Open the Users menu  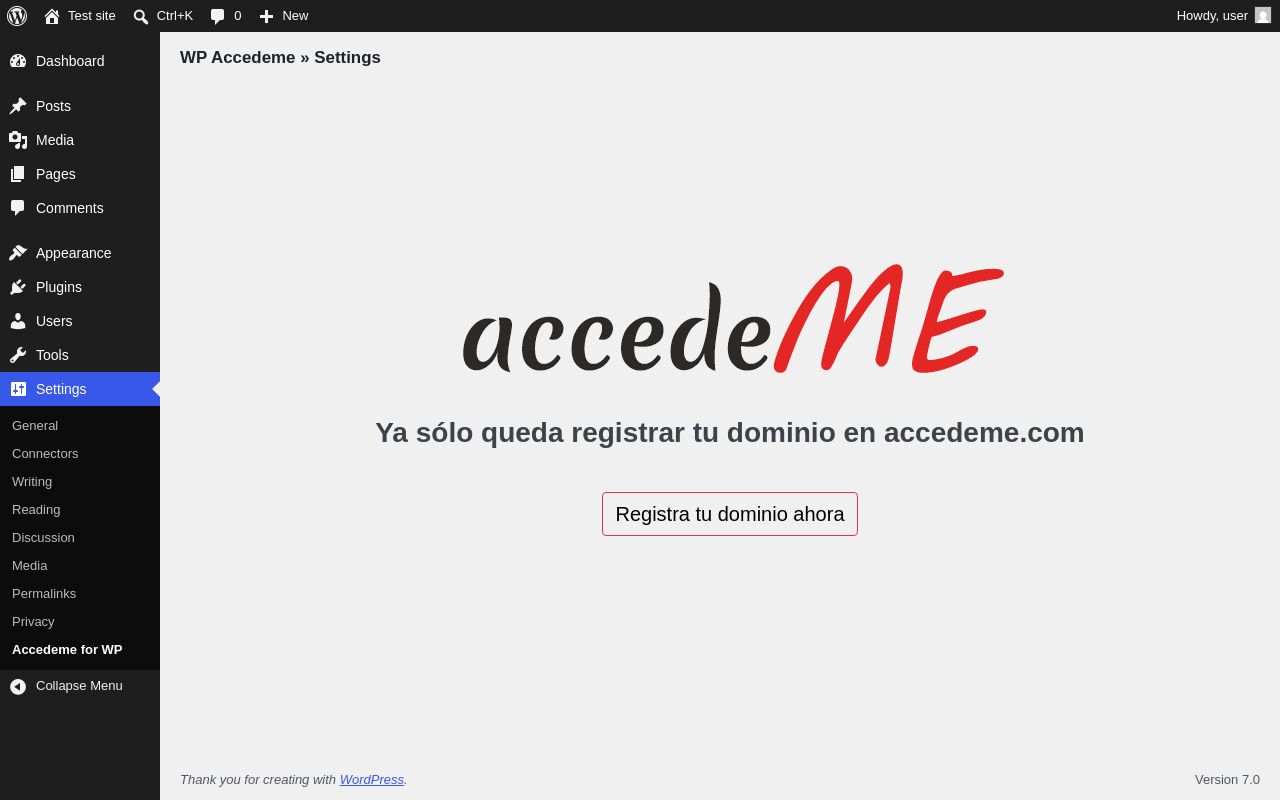coord(80,321)
